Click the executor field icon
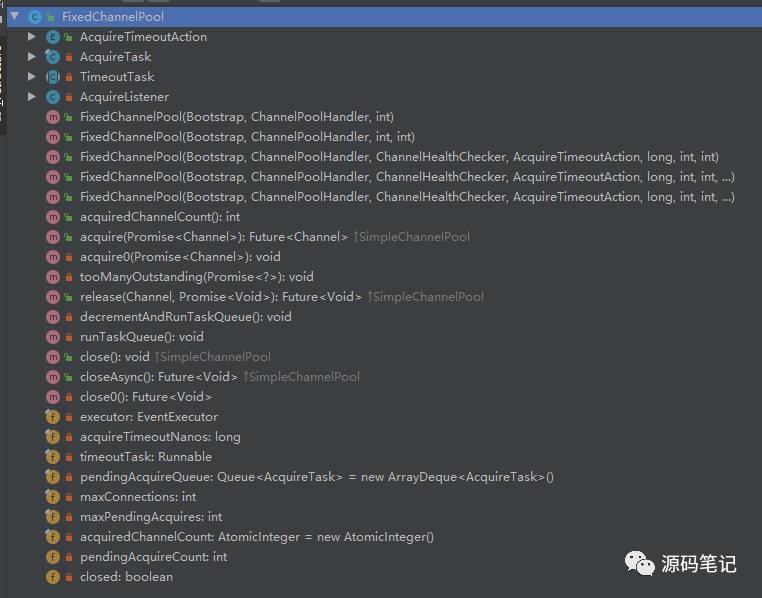This screenshot has width=762, height=598. 53,417
